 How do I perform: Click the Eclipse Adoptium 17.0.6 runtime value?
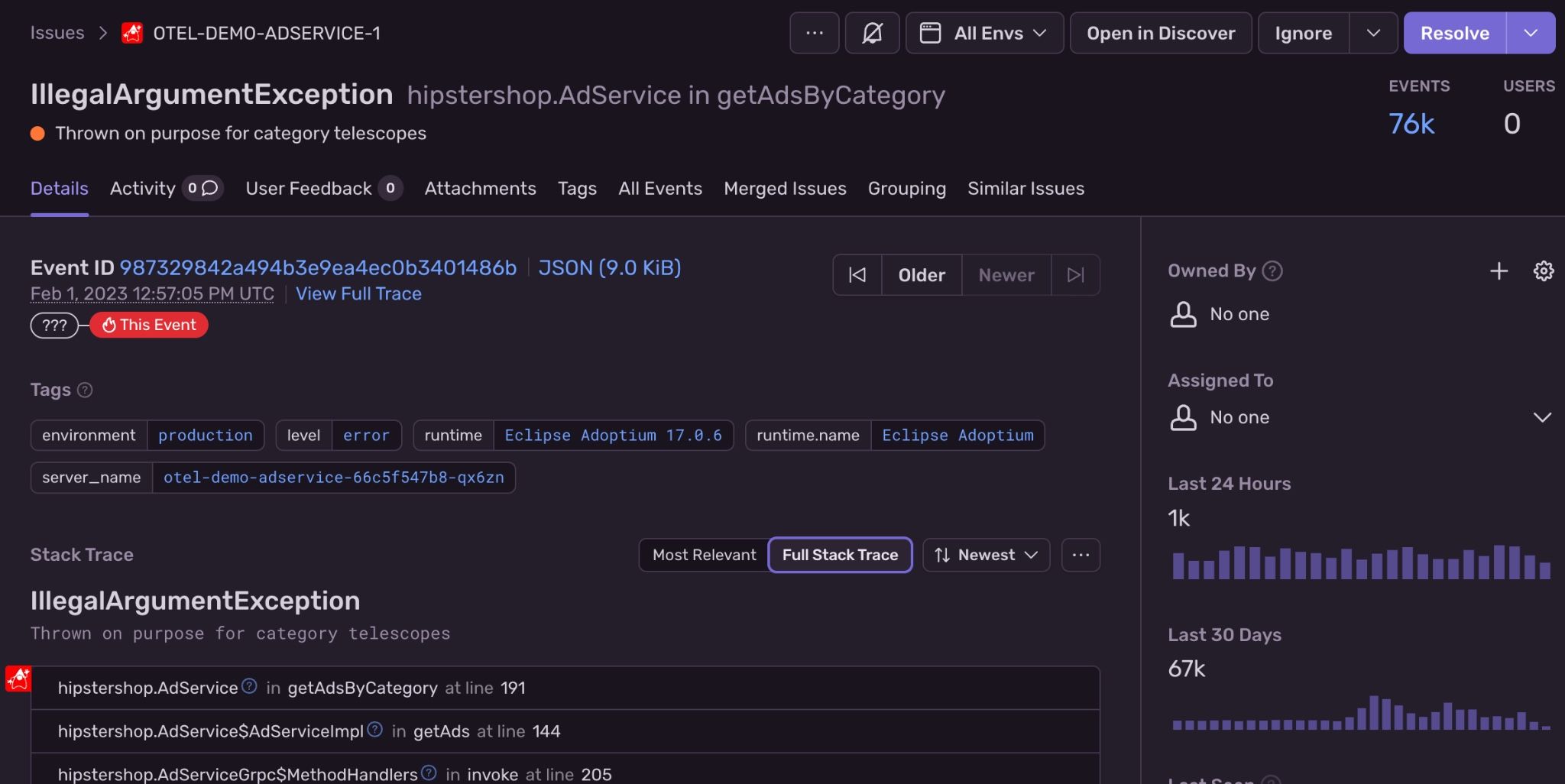613,435
